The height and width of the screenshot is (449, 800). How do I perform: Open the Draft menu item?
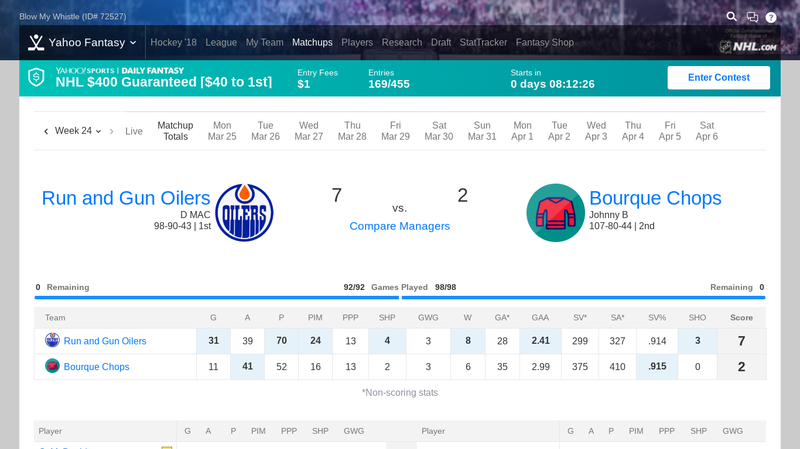pos(441,42)
